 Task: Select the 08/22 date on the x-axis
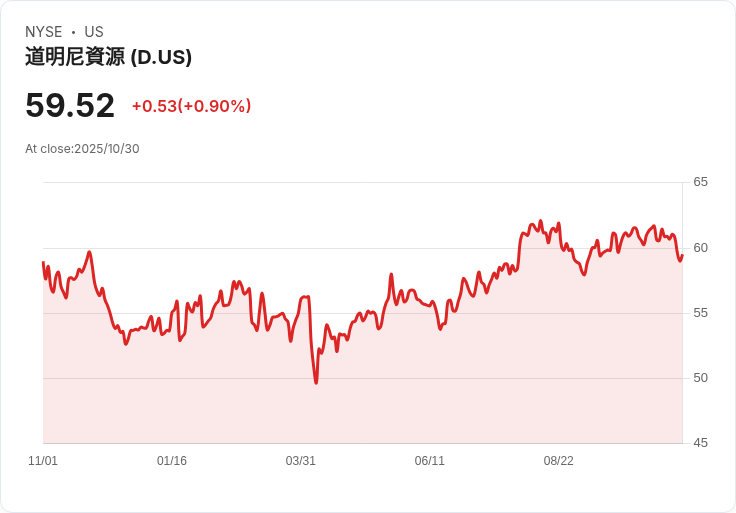[x=559, y=461]
